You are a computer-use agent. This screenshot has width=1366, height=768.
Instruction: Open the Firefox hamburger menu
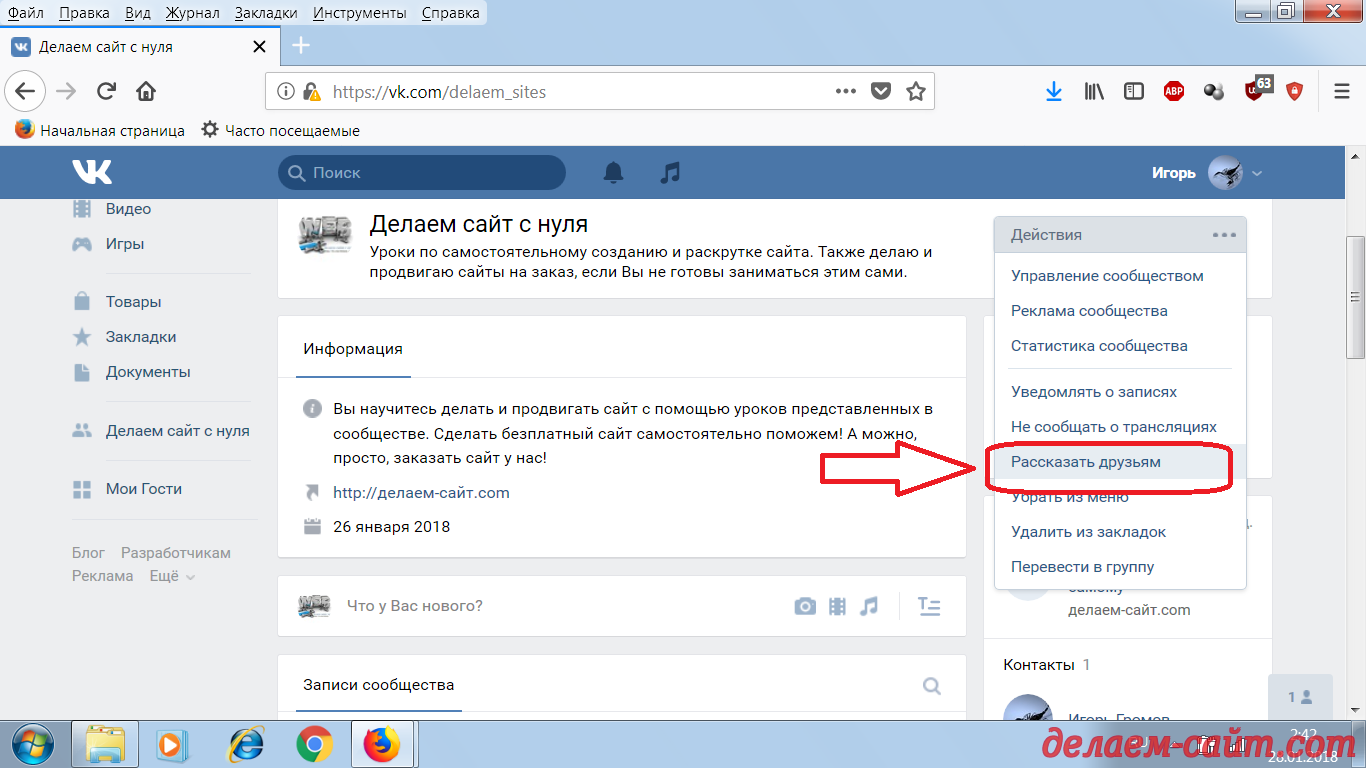click(x=1342, y=91)
